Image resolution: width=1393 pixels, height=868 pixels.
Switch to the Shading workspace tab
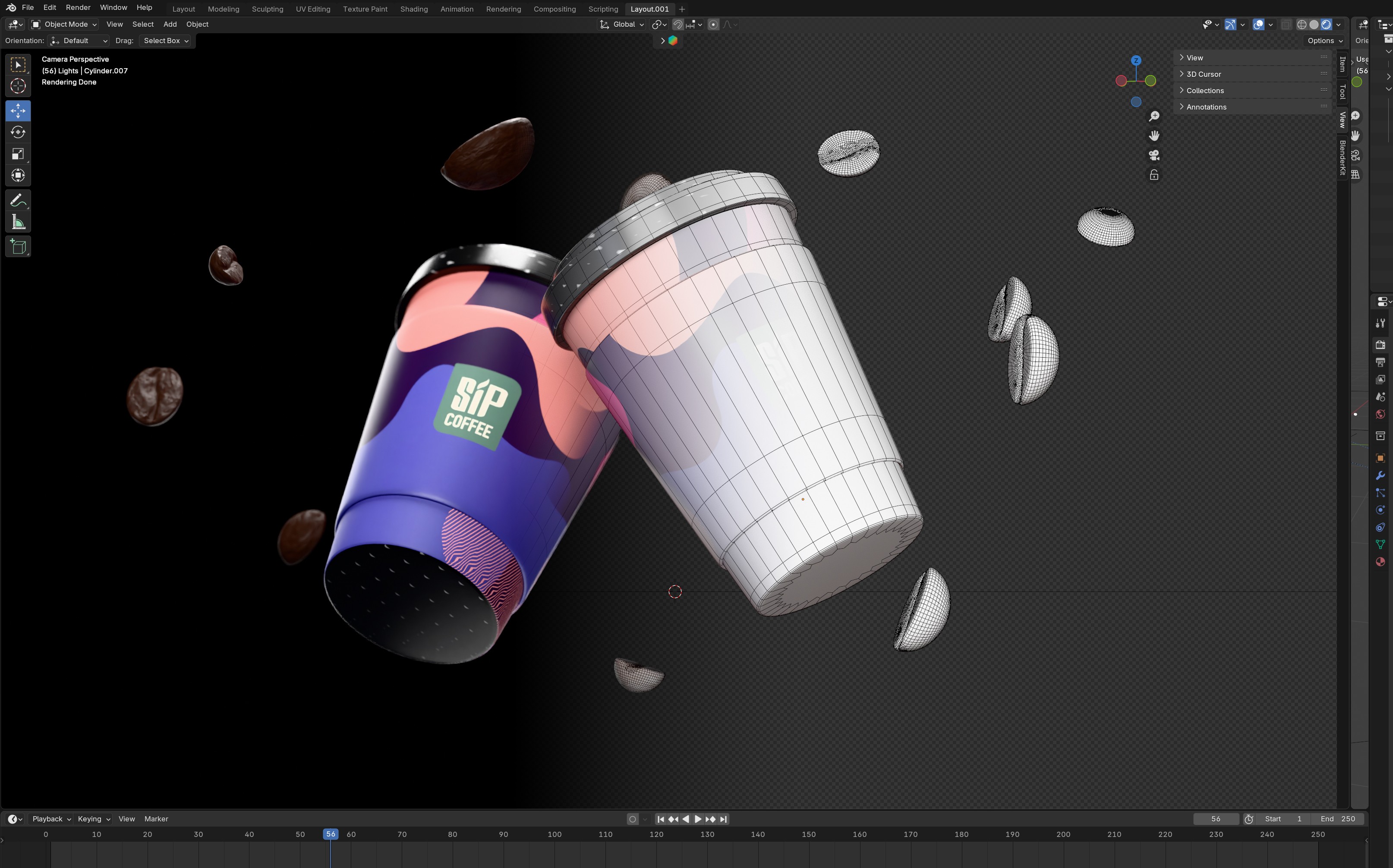pyautogui.click(x=413, y=9)
